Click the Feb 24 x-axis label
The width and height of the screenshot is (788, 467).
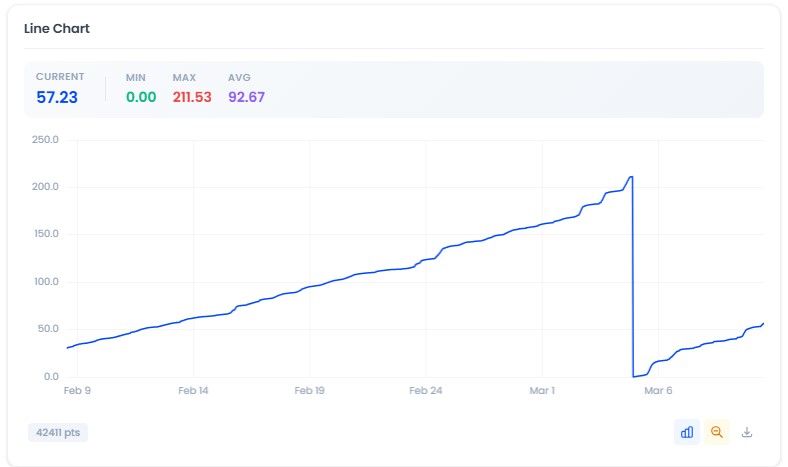[x=426, y=391]
